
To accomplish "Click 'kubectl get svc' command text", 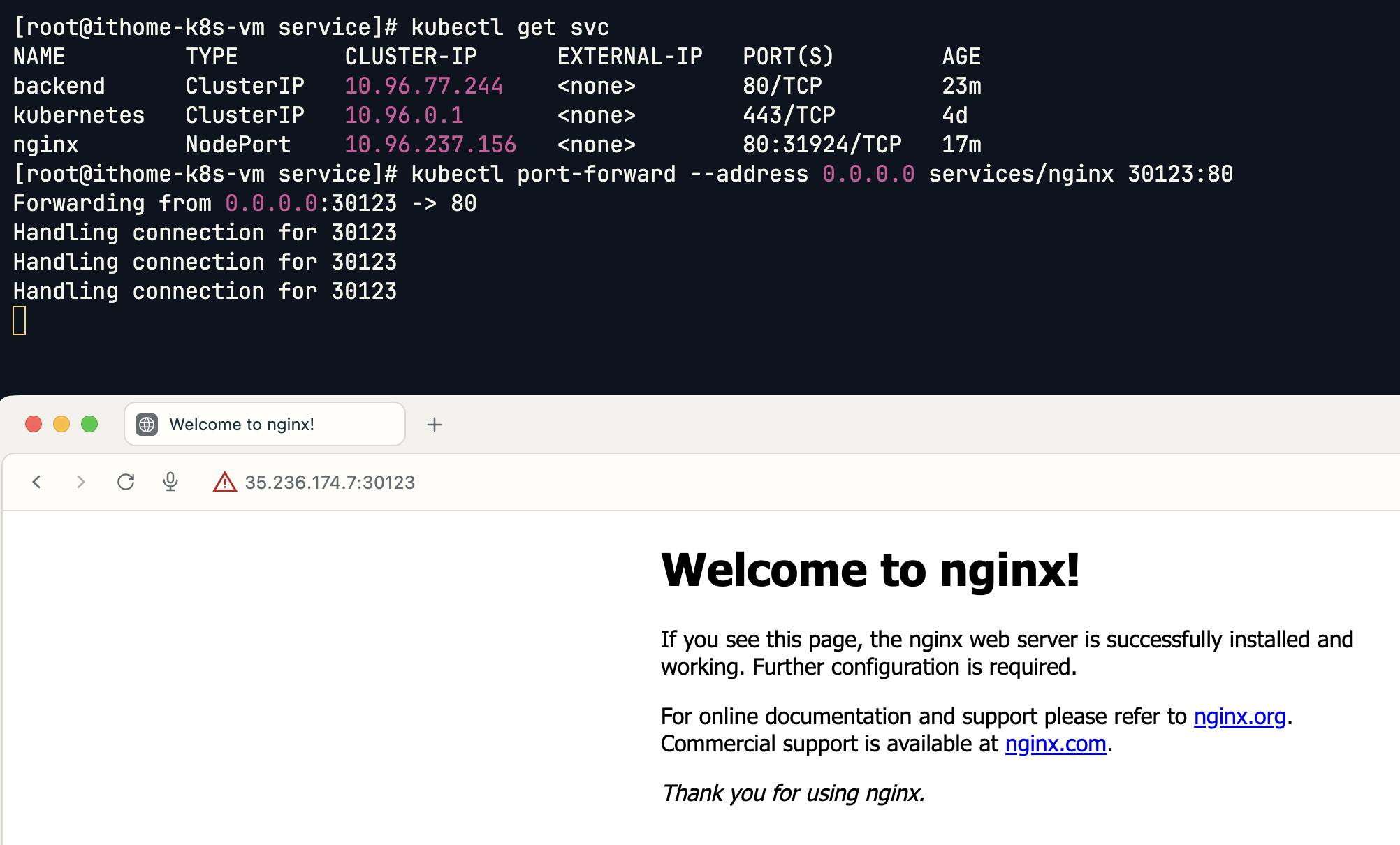I will [510, 27].
